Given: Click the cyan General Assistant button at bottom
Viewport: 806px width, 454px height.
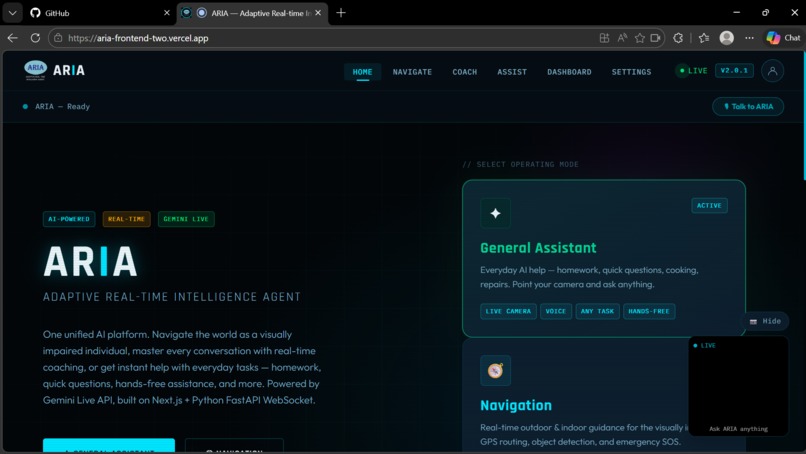Looking at the screenshot, I should point(109,446).
